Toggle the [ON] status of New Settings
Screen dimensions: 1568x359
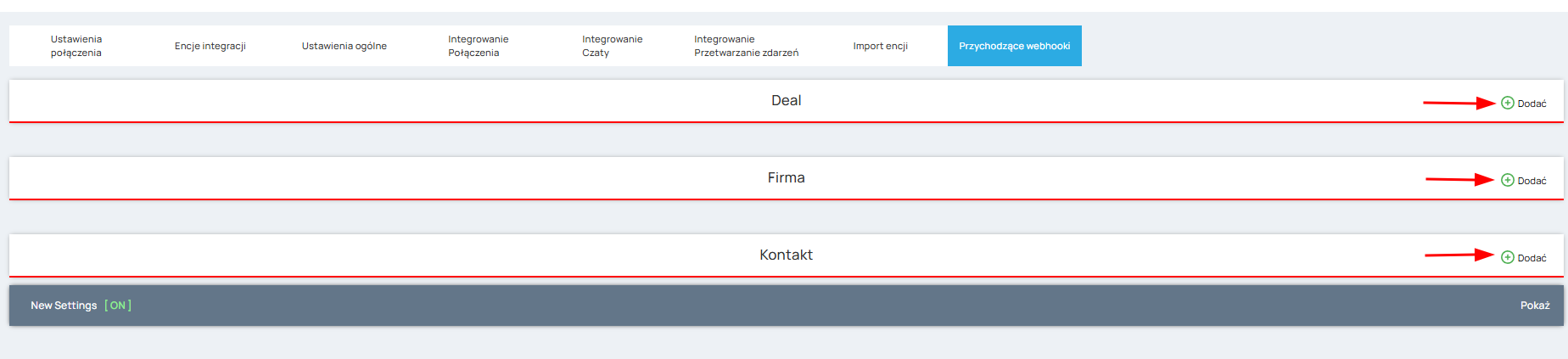118,306
